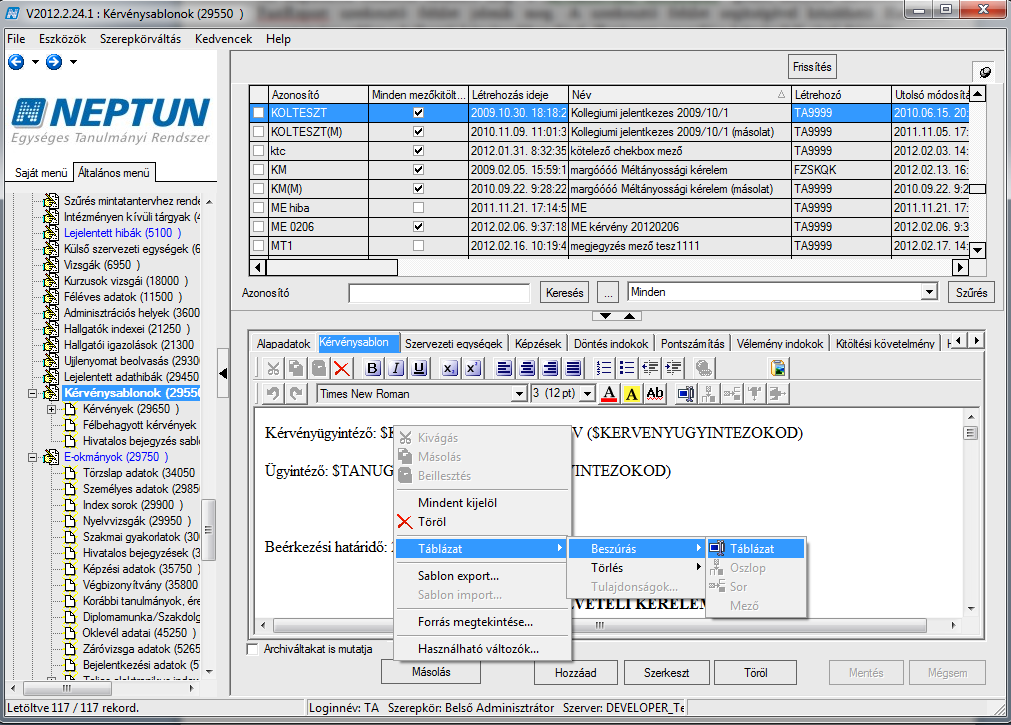Screen dimensions: 1011x725
Task: Apply superscript formatting
Action: click(473, 368)
